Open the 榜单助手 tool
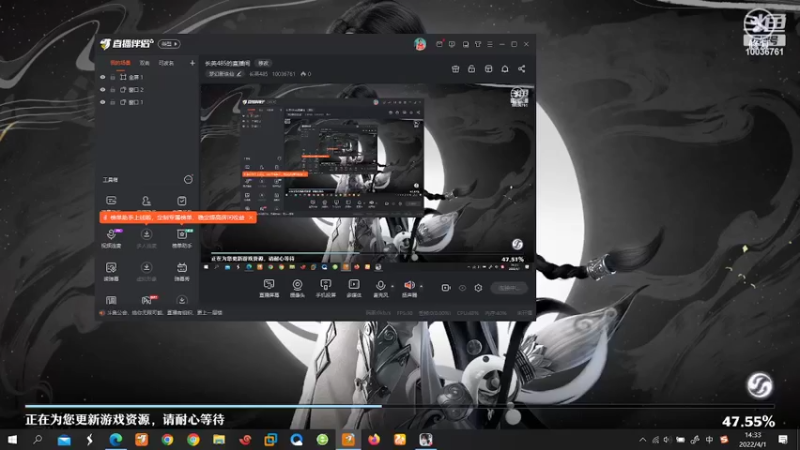The height and width of the screenshot is (450, 800). tap(182, 238)
